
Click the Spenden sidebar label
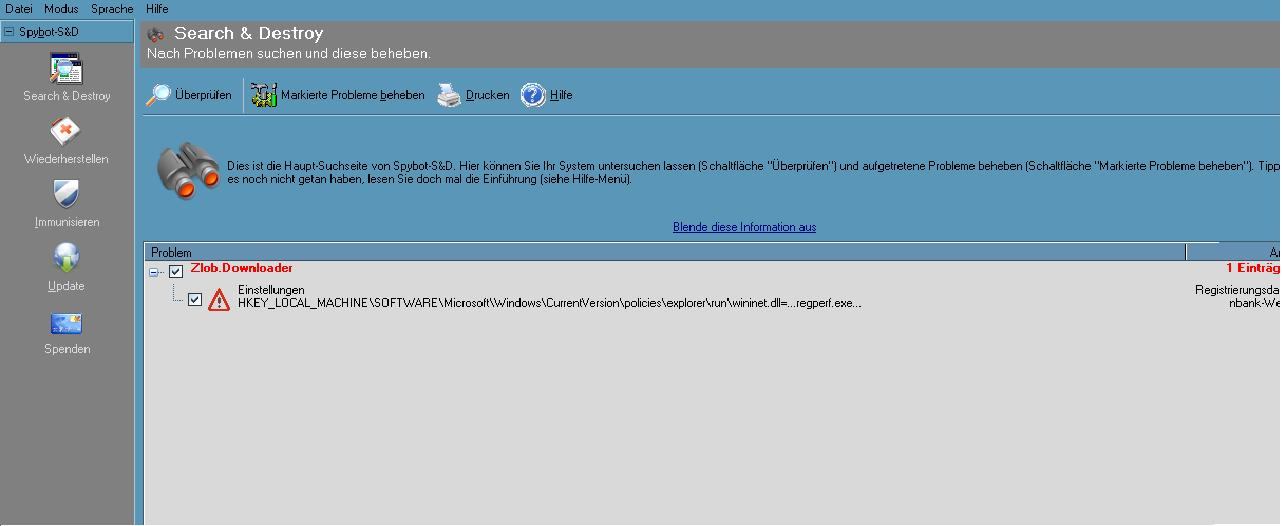pos(67,349)
